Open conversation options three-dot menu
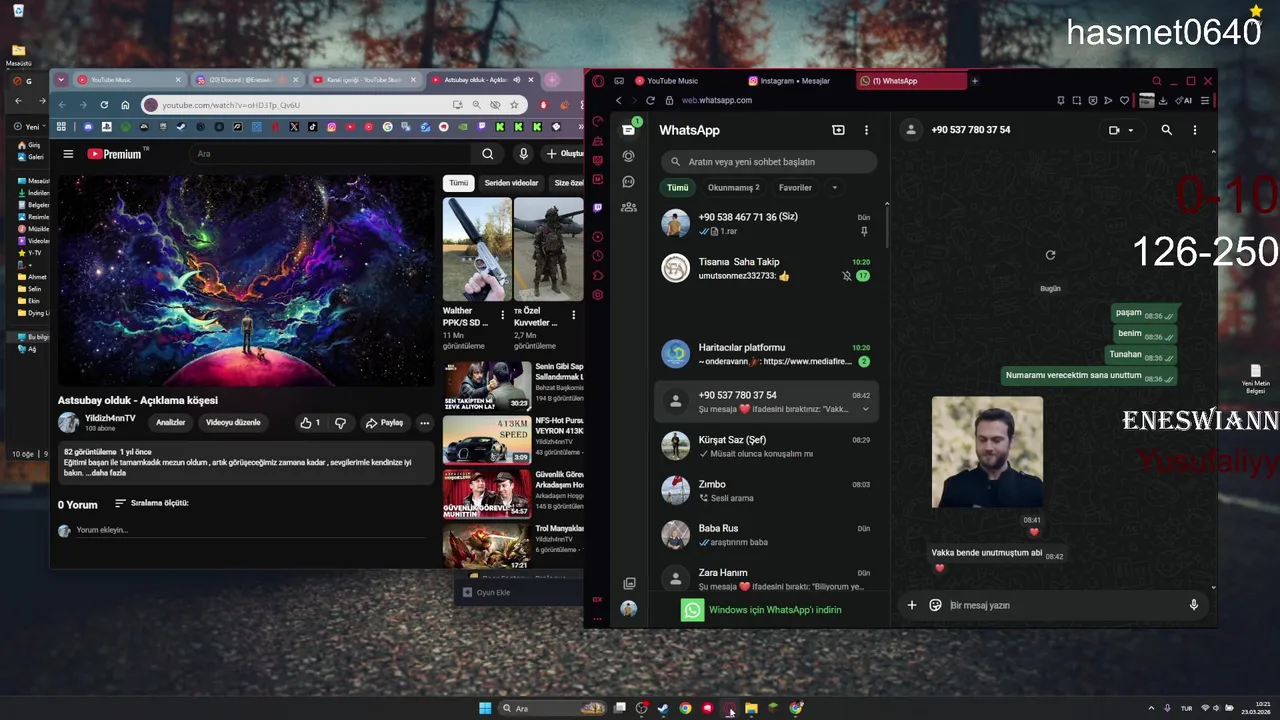This screenshot has height=720, width=1280. pos(1194,130)
